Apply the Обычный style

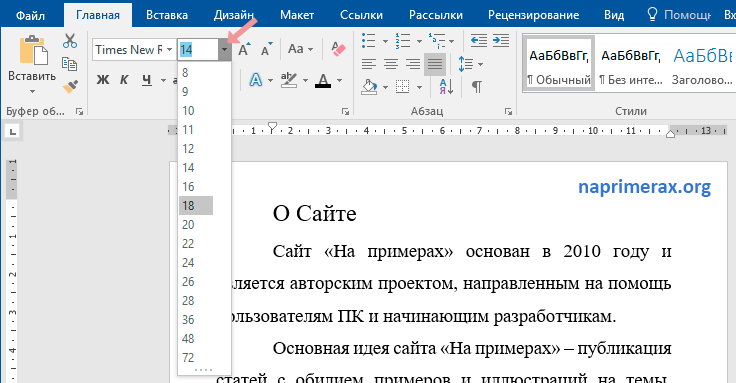559,63
